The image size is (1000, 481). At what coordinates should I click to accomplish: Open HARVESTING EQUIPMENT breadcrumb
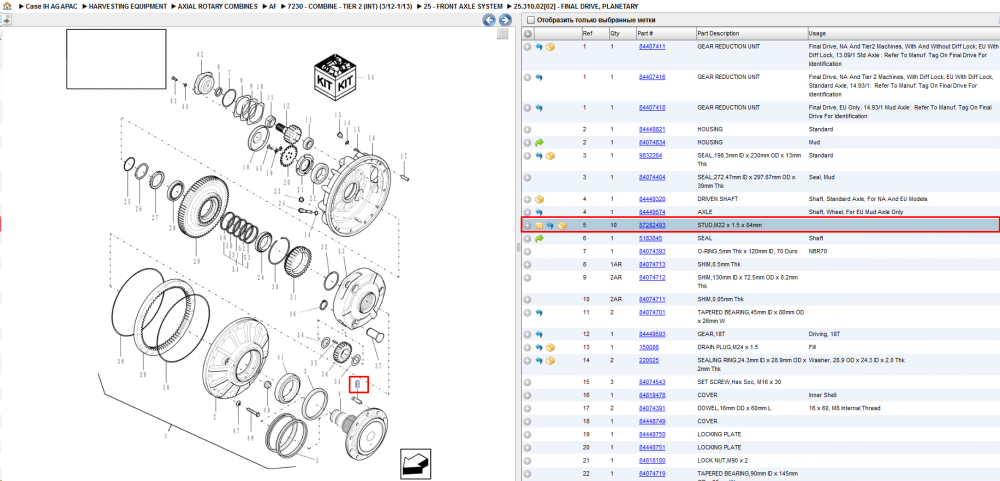[x=128, y=6]
